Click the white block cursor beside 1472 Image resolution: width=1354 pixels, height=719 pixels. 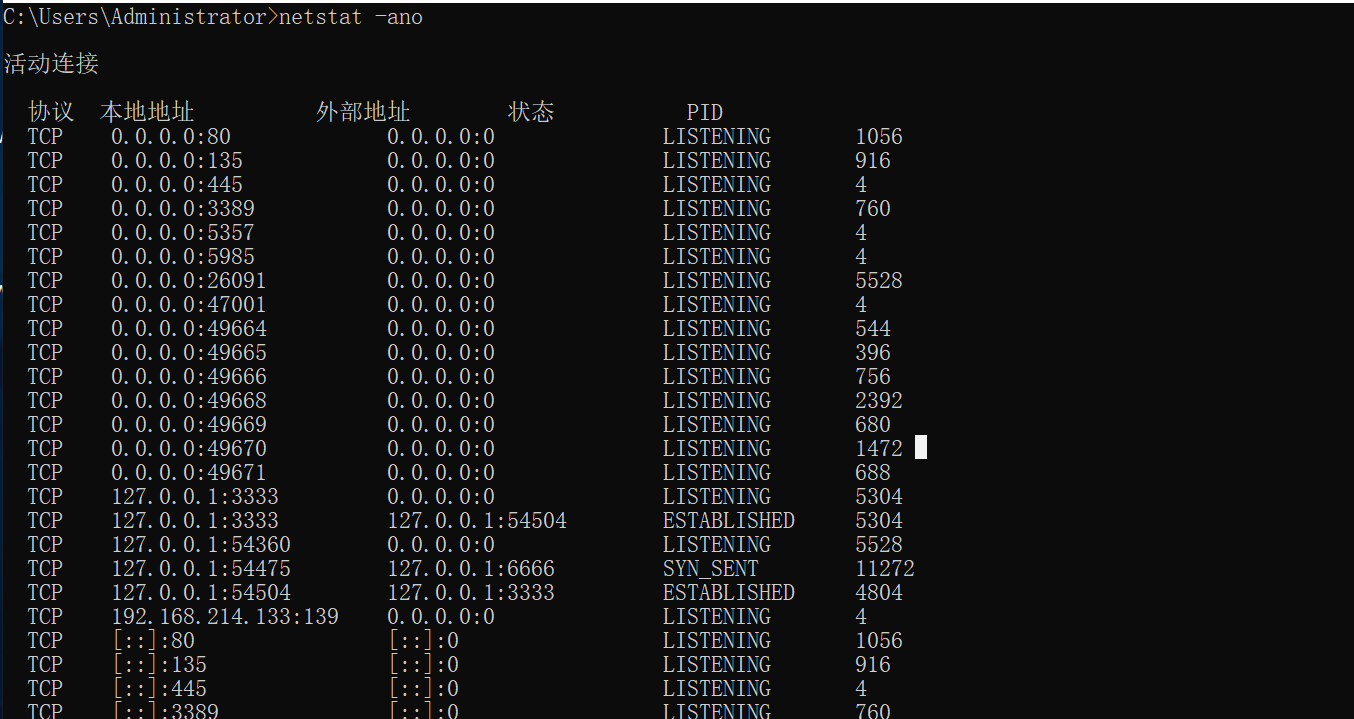(x=921, y=448)
